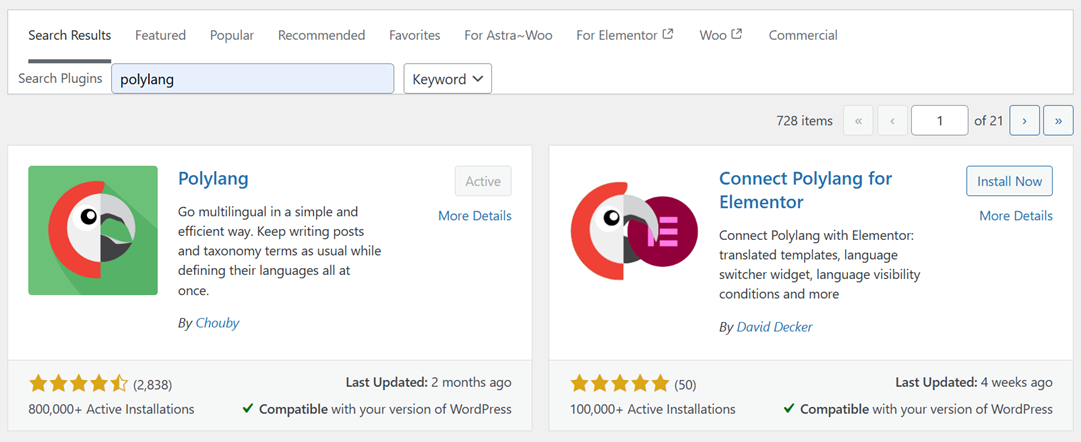Go to the next results page
The width and height of the screenshot is (1081, 442).
pos(1024,121)
